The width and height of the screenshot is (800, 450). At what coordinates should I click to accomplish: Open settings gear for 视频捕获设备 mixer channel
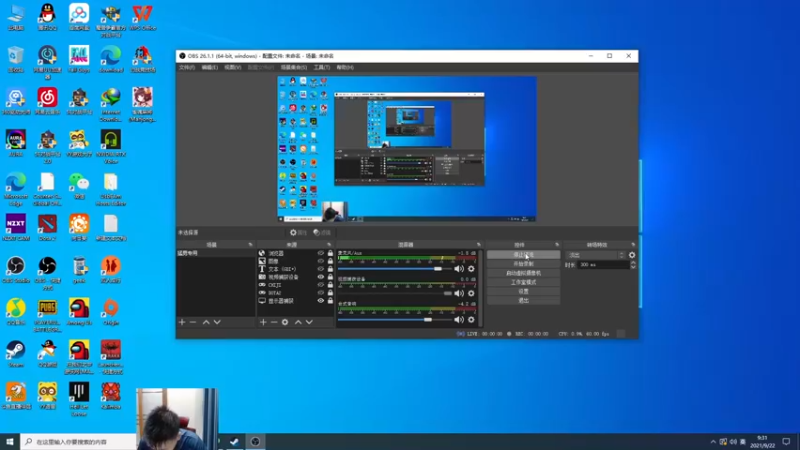click(471, 293)
